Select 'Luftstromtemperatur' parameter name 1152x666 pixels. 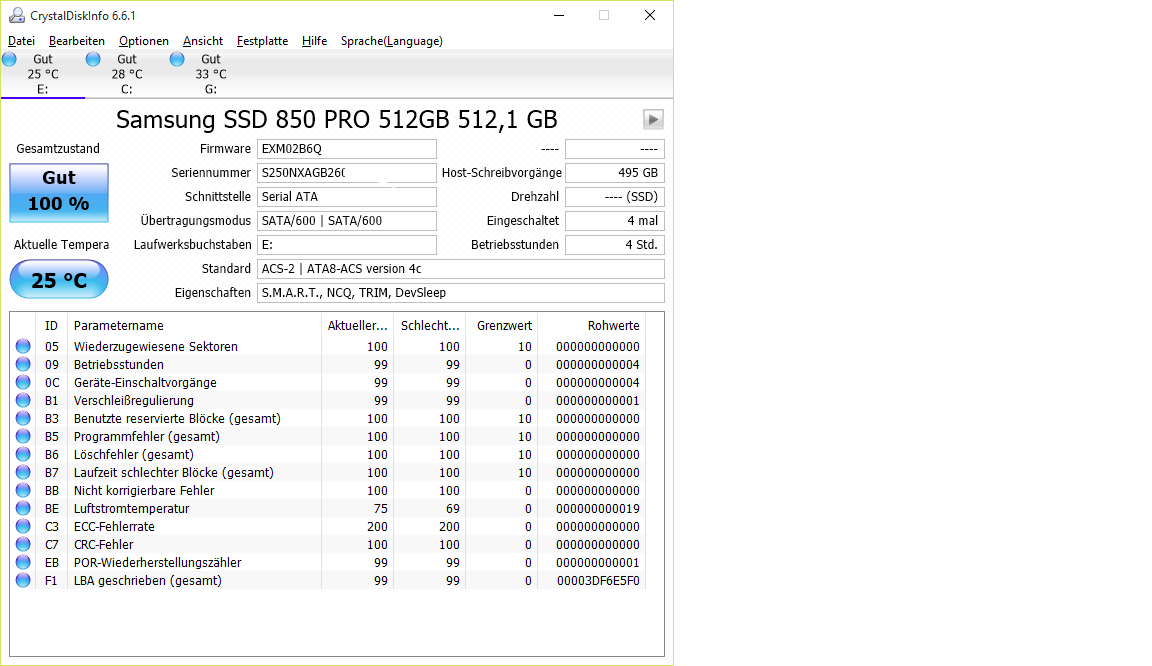(x=132, y=509)
